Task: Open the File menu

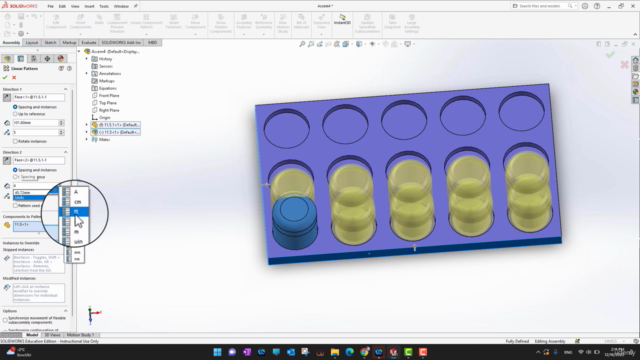Action: [x=50, y=6]
